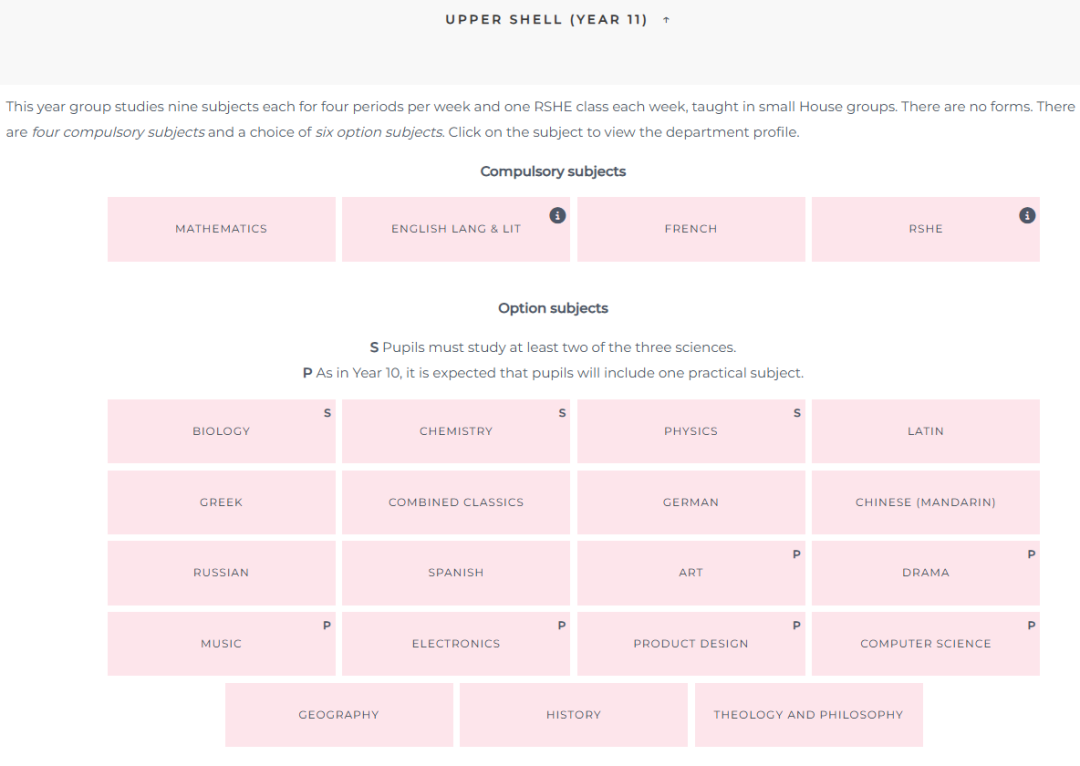1080x766 pixels.
Task: Open the French subject tile
Action: coord(691,229)
